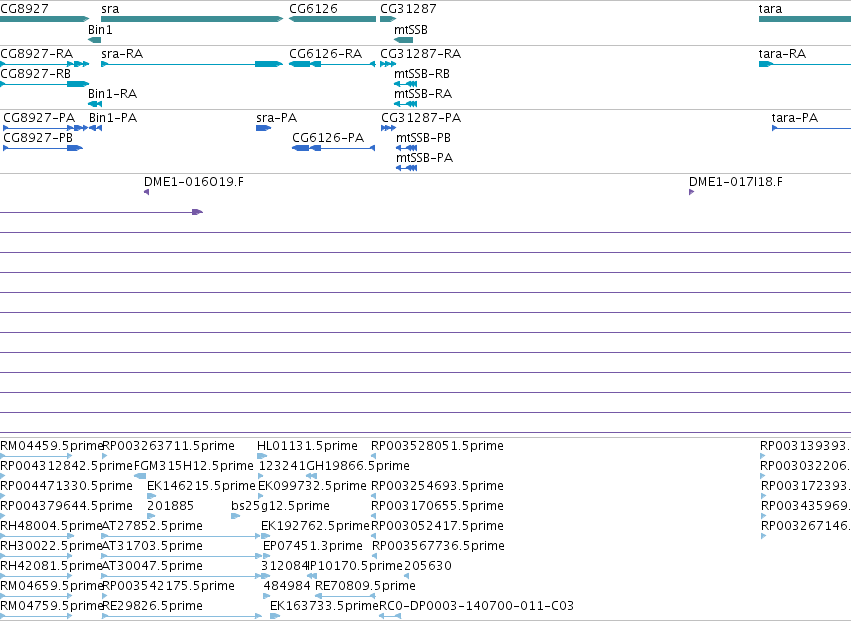Select the EK163733.5prime EST label
Screen dimensions: 851x621
[x=324, y=606]
